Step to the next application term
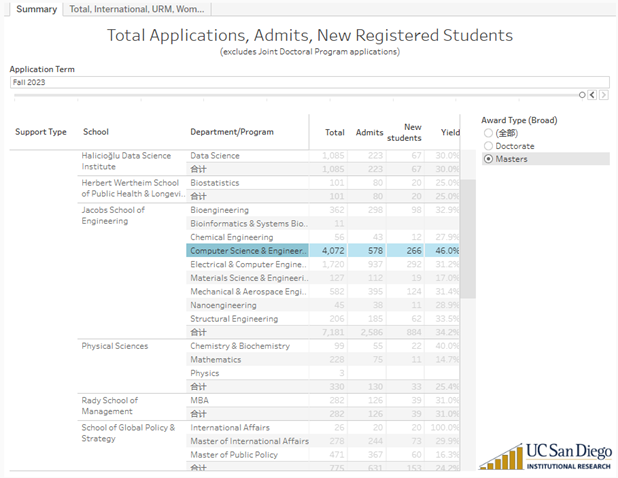The height and width of the screenshot is (478, 618). (603, 95)
